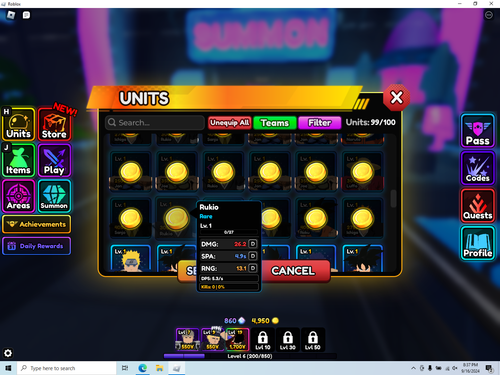Open Microsoft Edge from taskbar
Image resolution: width=500 pixels, height=375 pixels.
point(143,368)
